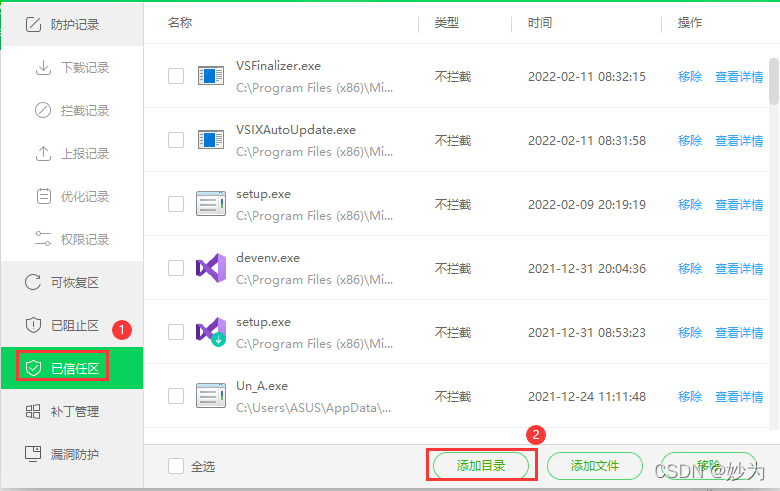Click the VSIXAutoUpdate.exe file icon
The width and height of the screenshot is (780, 491).
(210, 140)
